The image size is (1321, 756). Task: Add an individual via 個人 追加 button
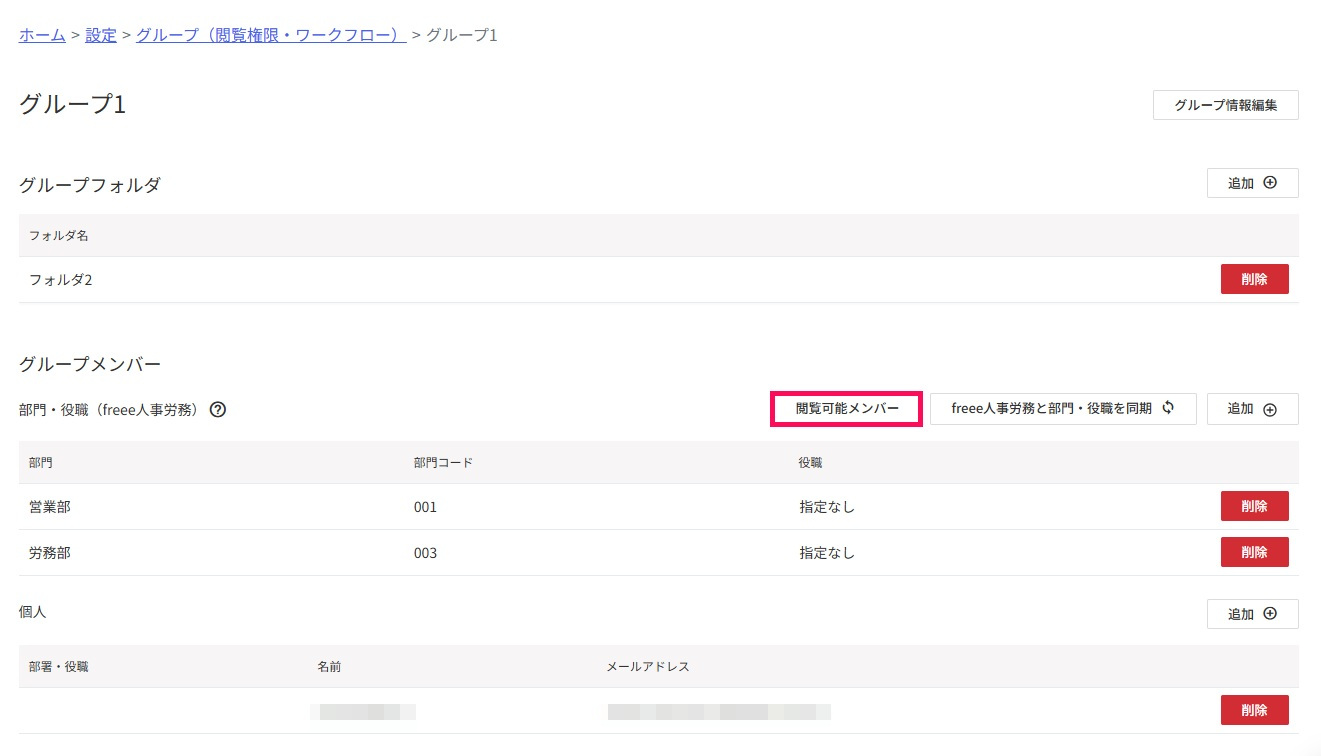tap(1253, 614)
